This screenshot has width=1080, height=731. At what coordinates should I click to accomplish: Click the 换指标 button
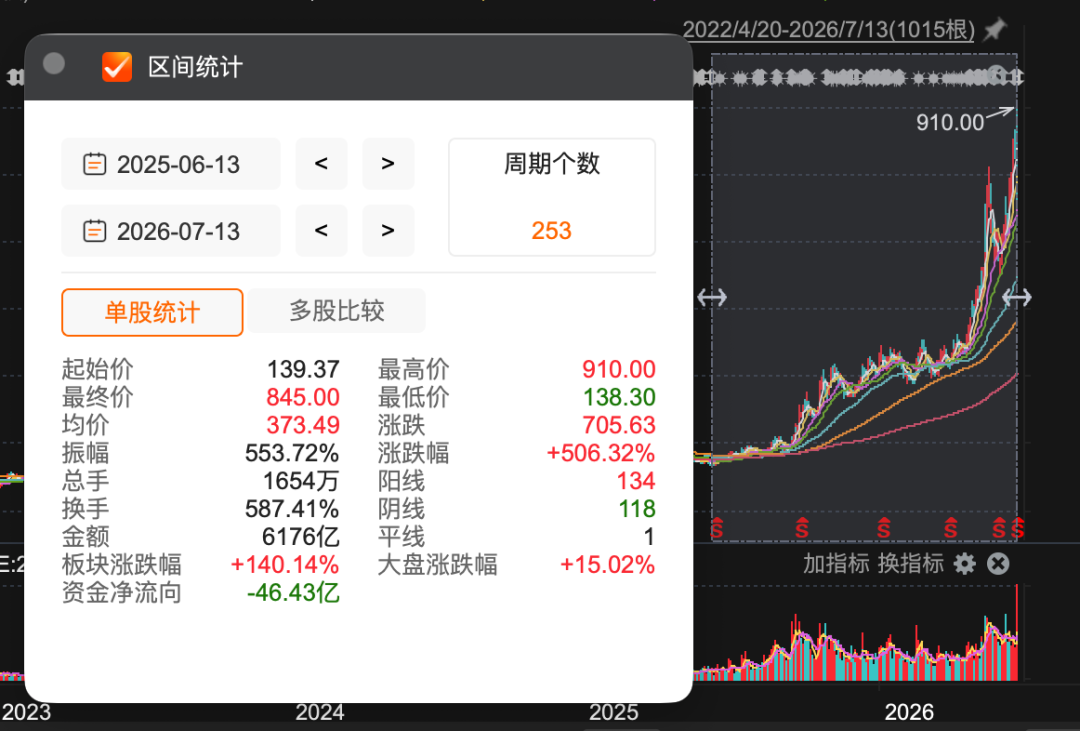tap(911, 564)
